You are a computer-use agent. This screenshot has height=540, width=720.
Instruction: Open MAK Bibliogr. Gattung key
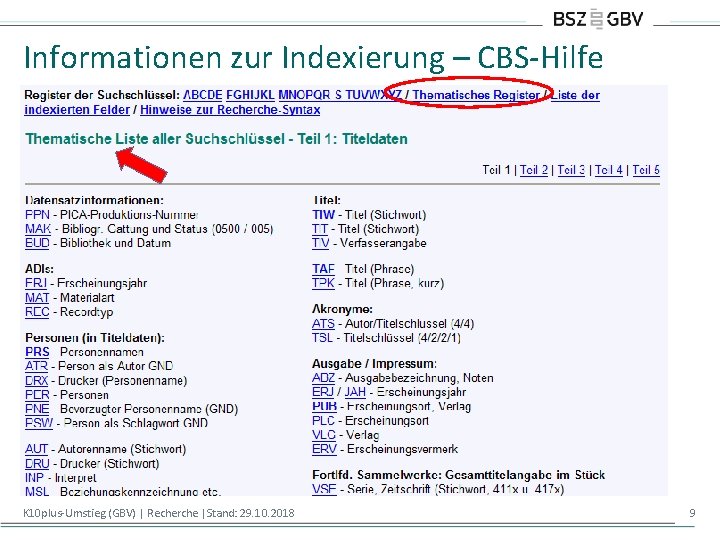point(38,229)
